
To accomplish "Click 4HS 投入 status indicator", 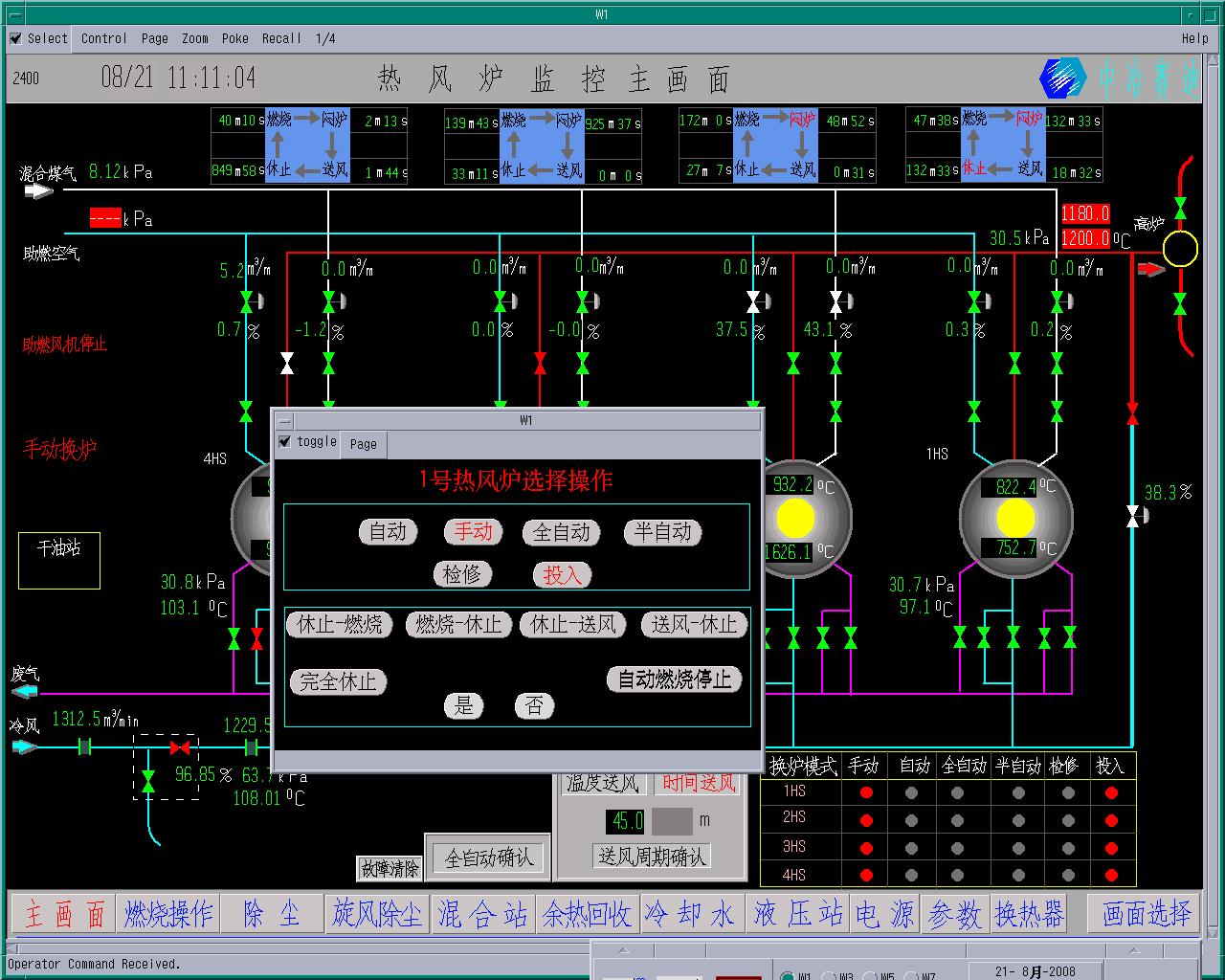I will [1110, 875].
